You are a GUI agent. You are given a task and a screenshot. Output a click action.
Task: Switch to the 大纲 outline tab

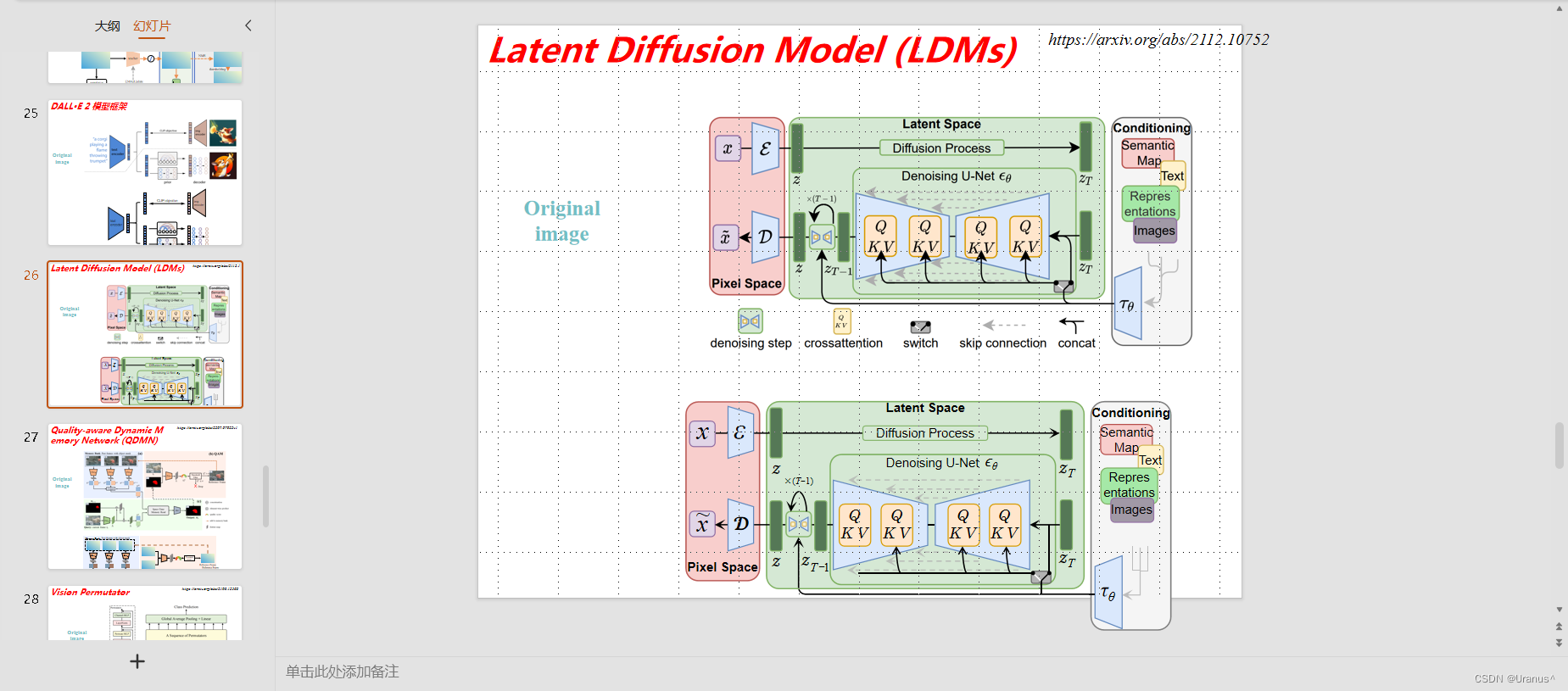(x=107, y=26)
